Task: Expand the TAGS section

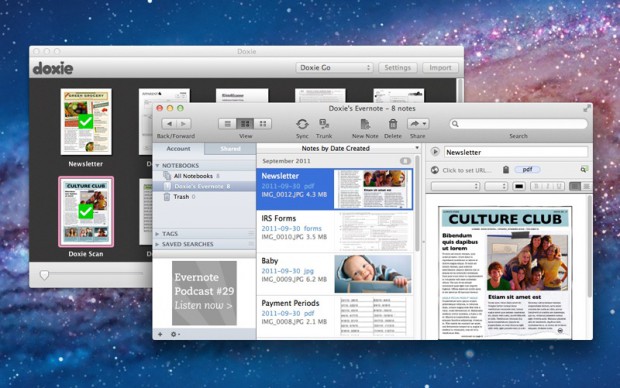Action: [157, 234]
